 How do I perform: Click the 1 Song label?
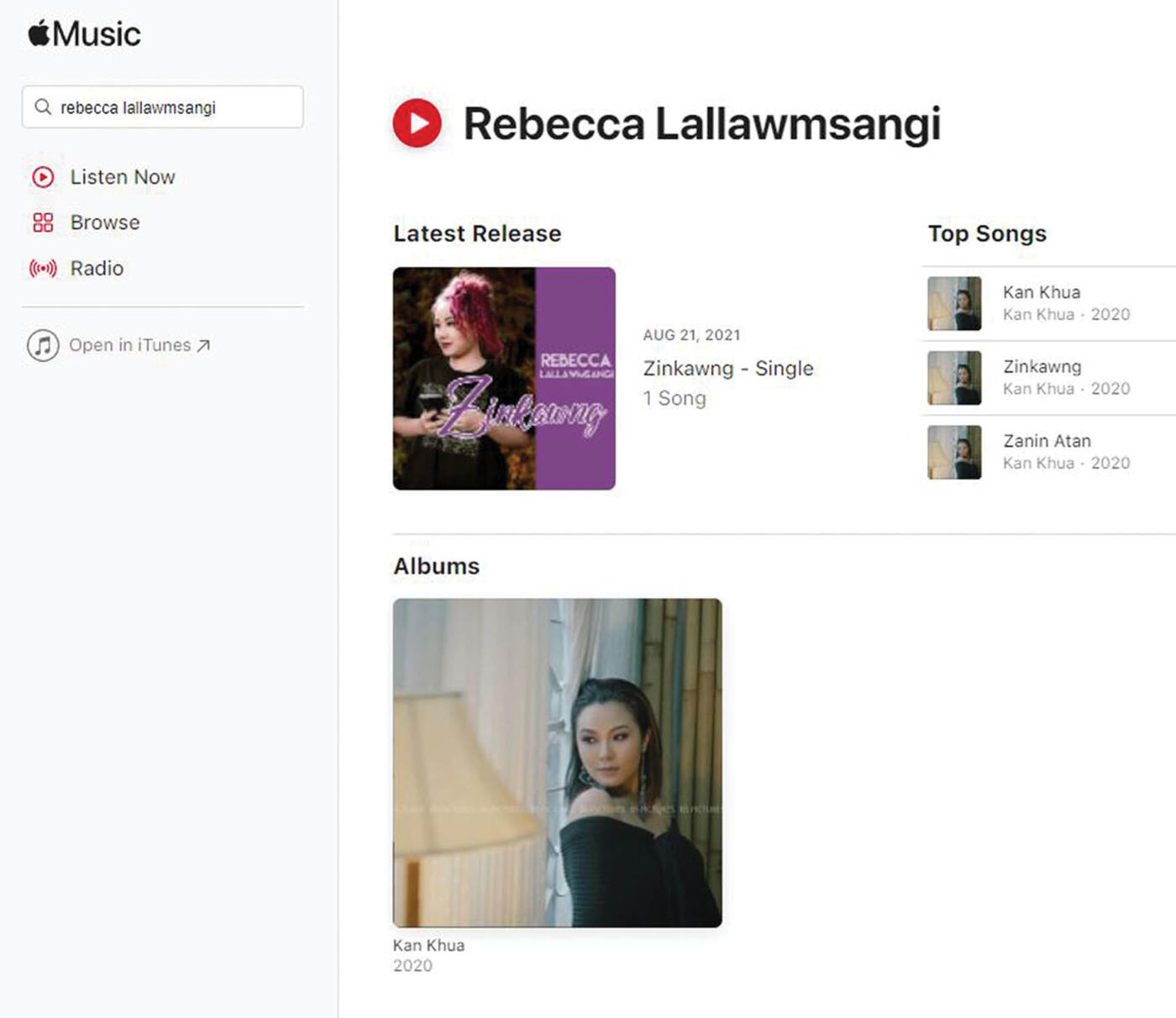(675, 398)
